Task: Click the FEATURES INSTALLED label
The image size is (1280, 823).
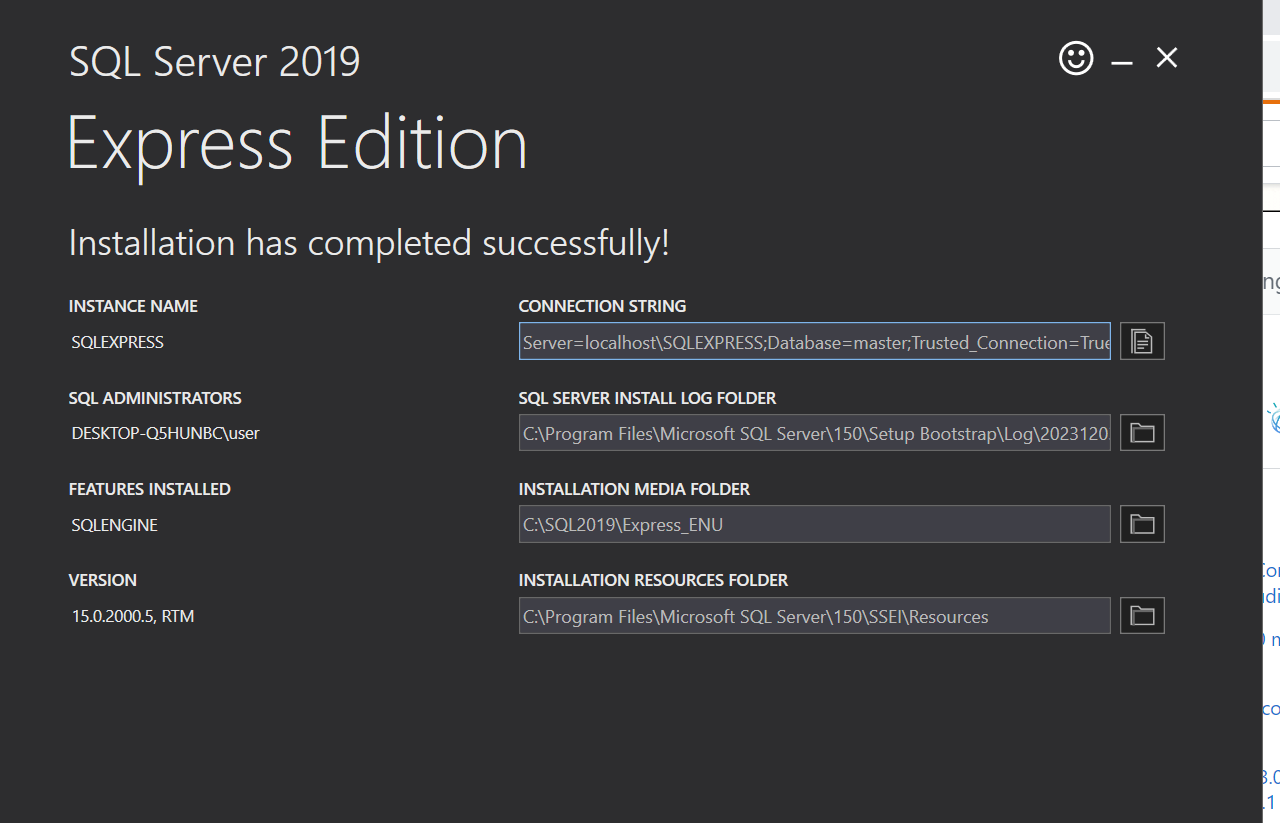Action: point(149,489)
